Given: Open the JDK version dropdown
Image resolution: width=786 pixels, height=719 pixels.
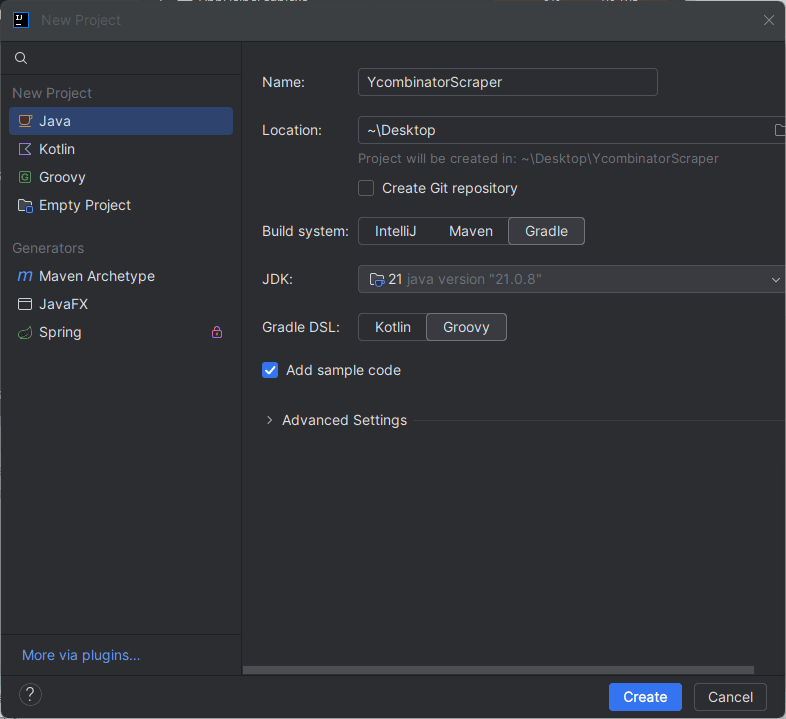Looking at the screenshot, I should point(572,279).
